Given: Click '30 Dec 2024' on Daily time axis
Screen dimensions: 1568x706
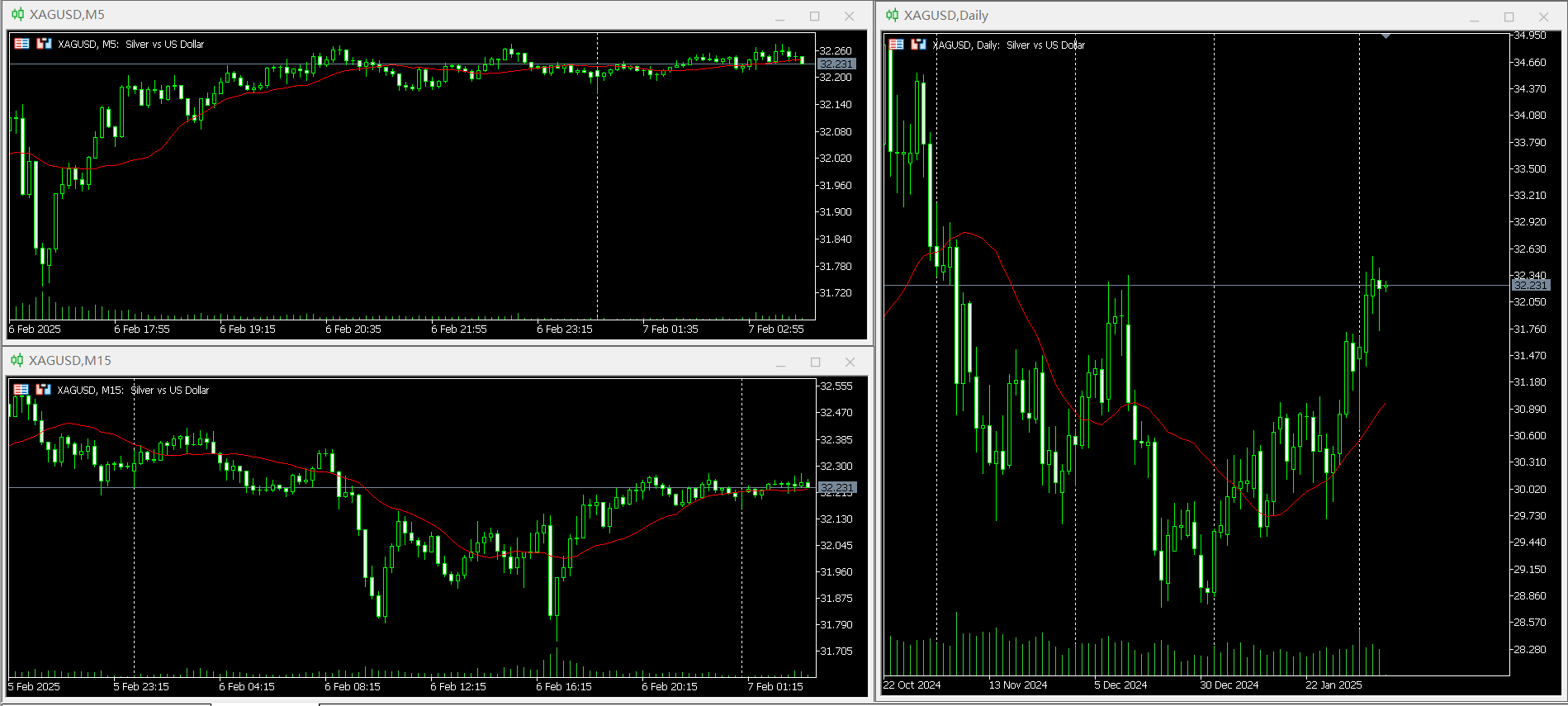Looking at the screenshot, I should tap(1229, 685).
